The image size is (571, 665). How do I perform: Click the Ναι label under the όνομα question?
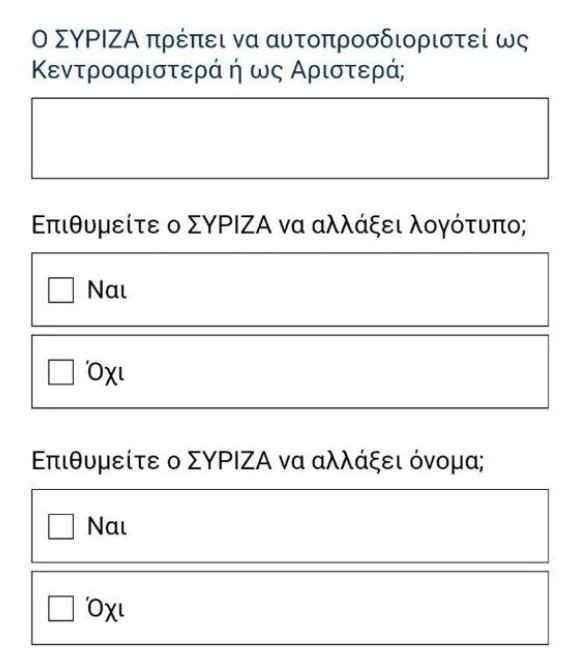click(x=106, y=527)
